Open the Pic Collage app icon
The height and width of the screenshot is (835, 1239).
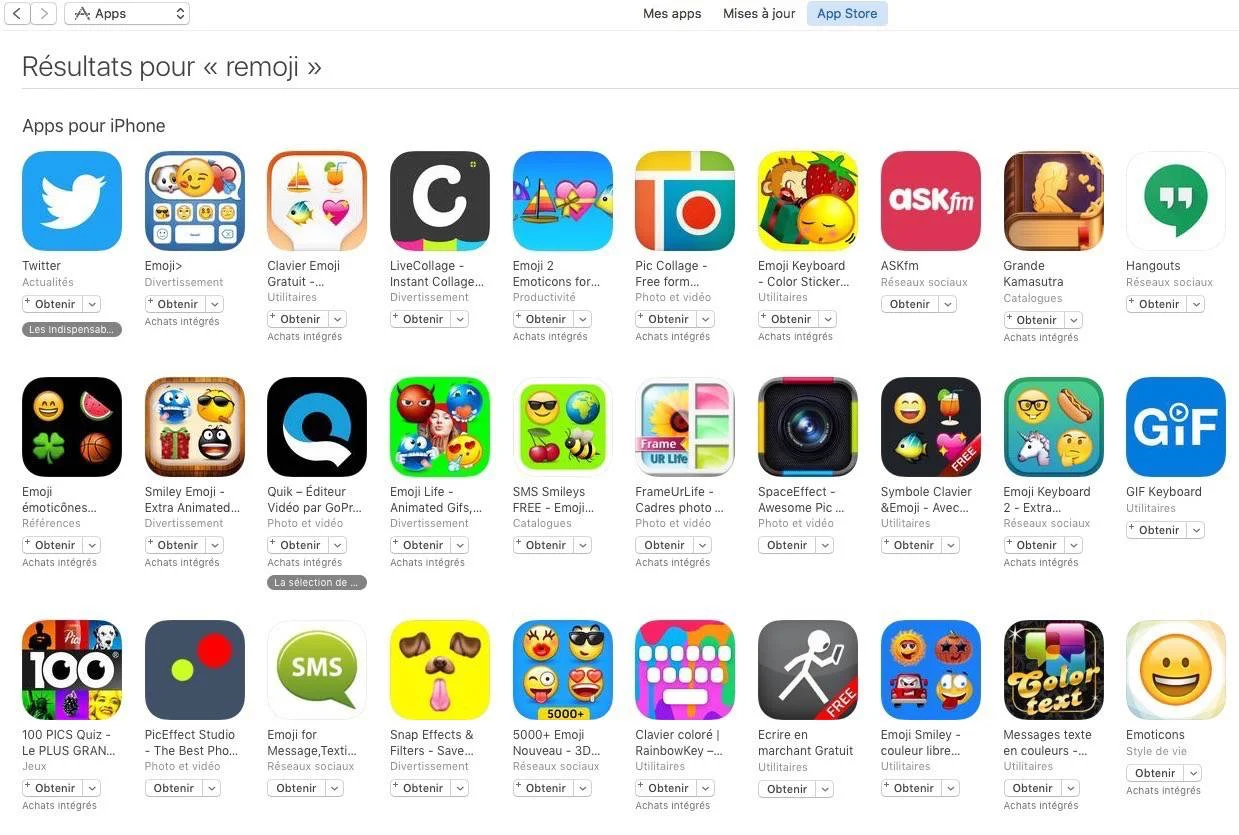point(685,201)
